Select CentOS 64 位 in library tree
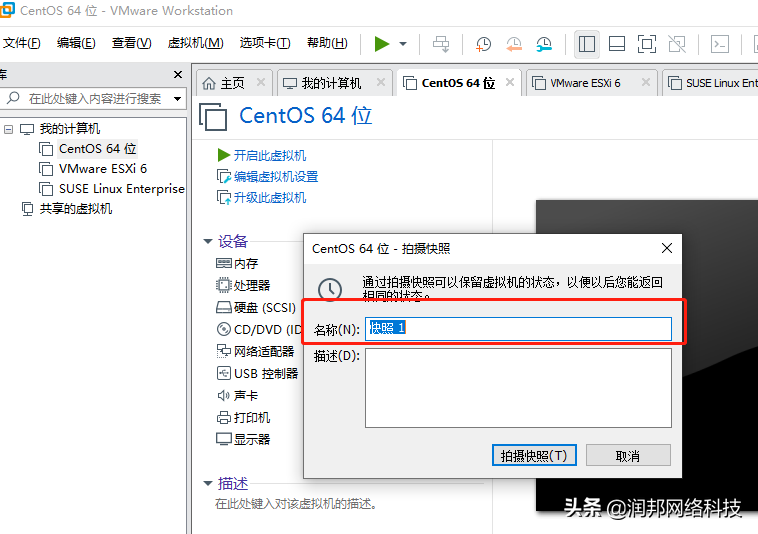758x534 pixels. coord(98,148)
